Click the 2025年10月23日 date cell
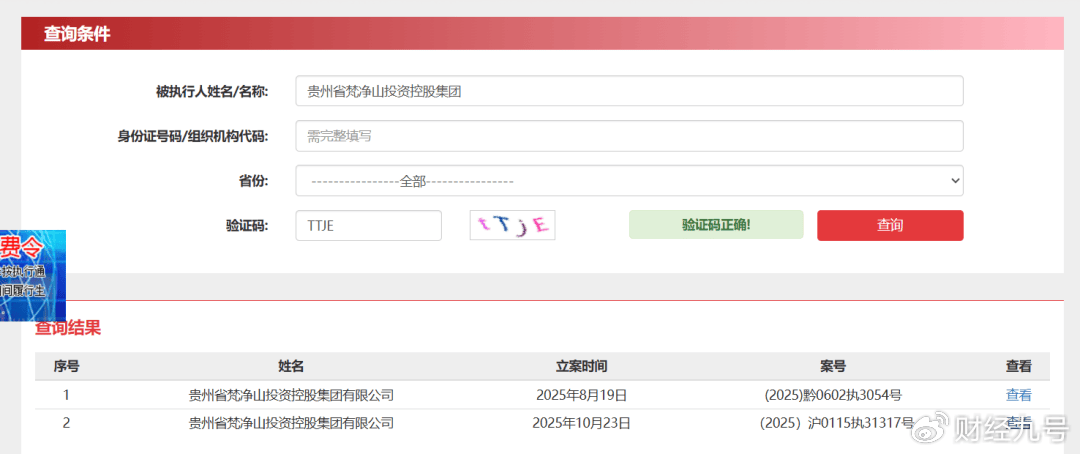The width and height of the screenshot is (1080, 454). click(581, 423)
